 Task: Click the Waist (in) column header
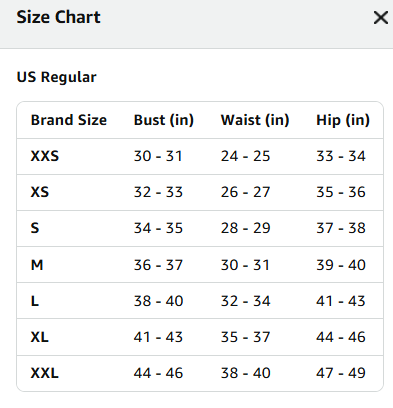tap(255, 120)
